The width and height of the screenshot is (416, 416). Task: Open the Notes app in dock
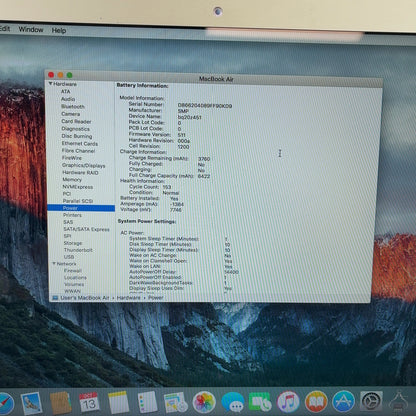pos(118,402)
